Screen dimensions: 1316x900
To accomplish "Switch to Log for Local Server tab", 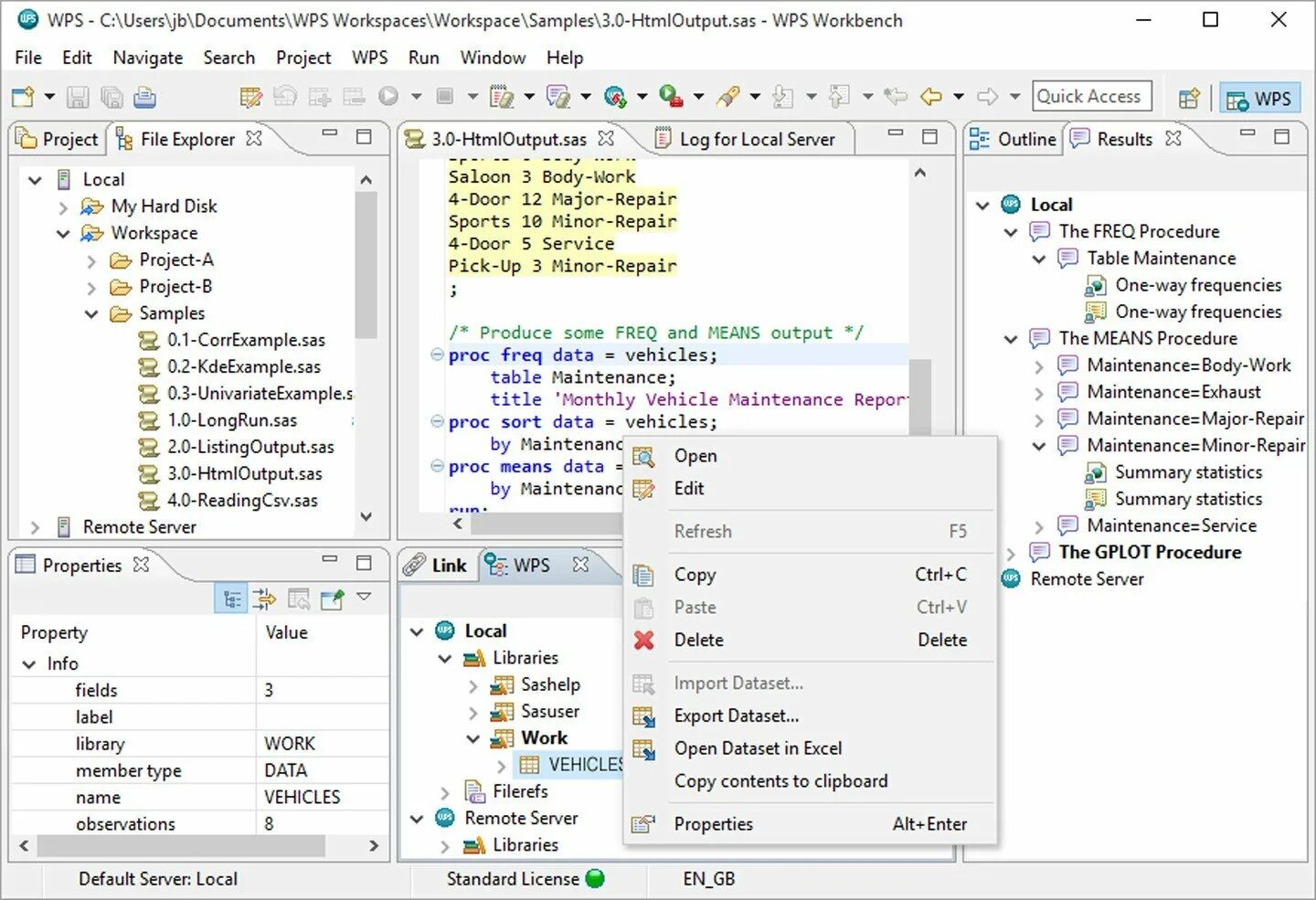I will click(745, 139).
